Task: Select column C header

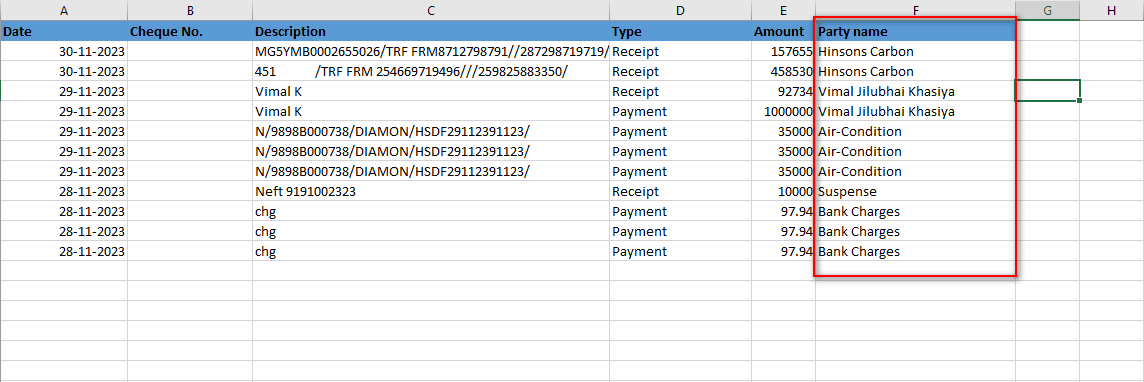Action: tap(431, 10)
